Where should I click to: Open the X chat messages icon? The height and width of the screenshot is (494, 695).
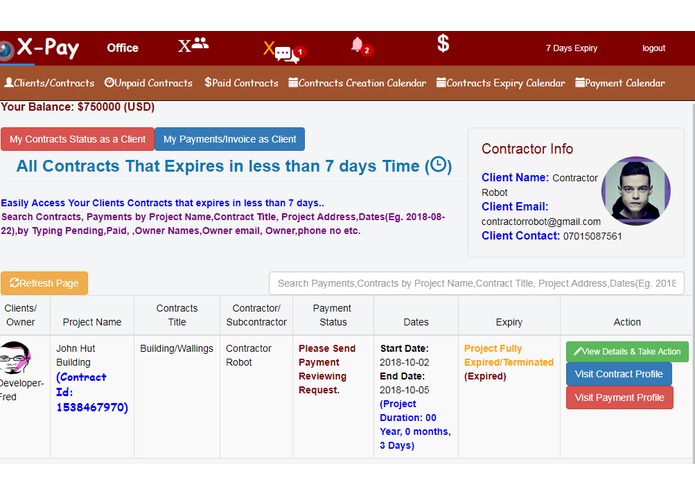click(284, 52)
